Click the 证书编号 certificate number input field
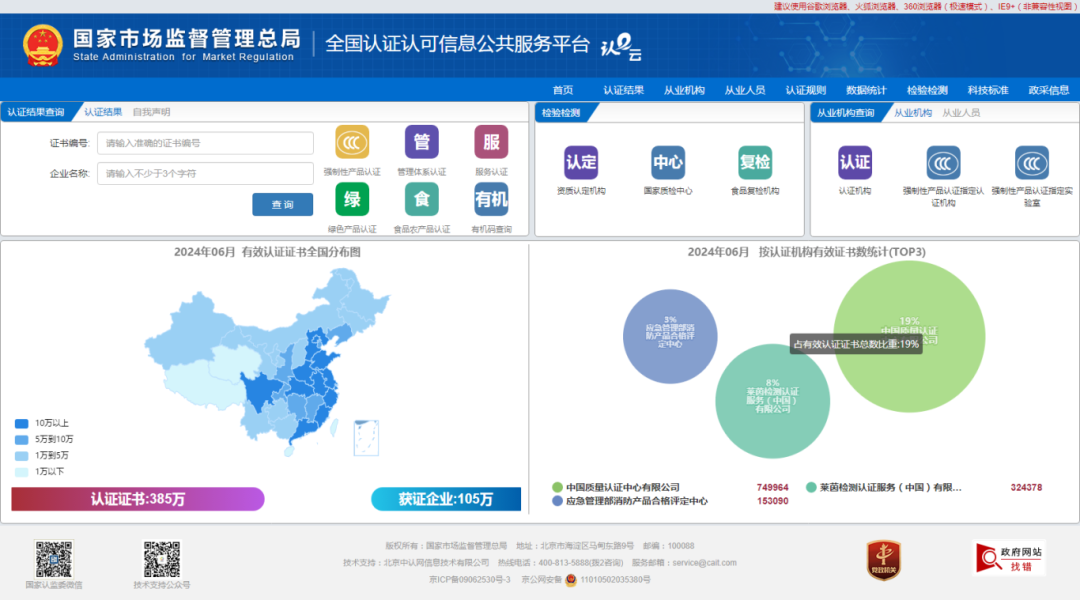Viewport: 1080px width, 600px height. tap(205, 143)
